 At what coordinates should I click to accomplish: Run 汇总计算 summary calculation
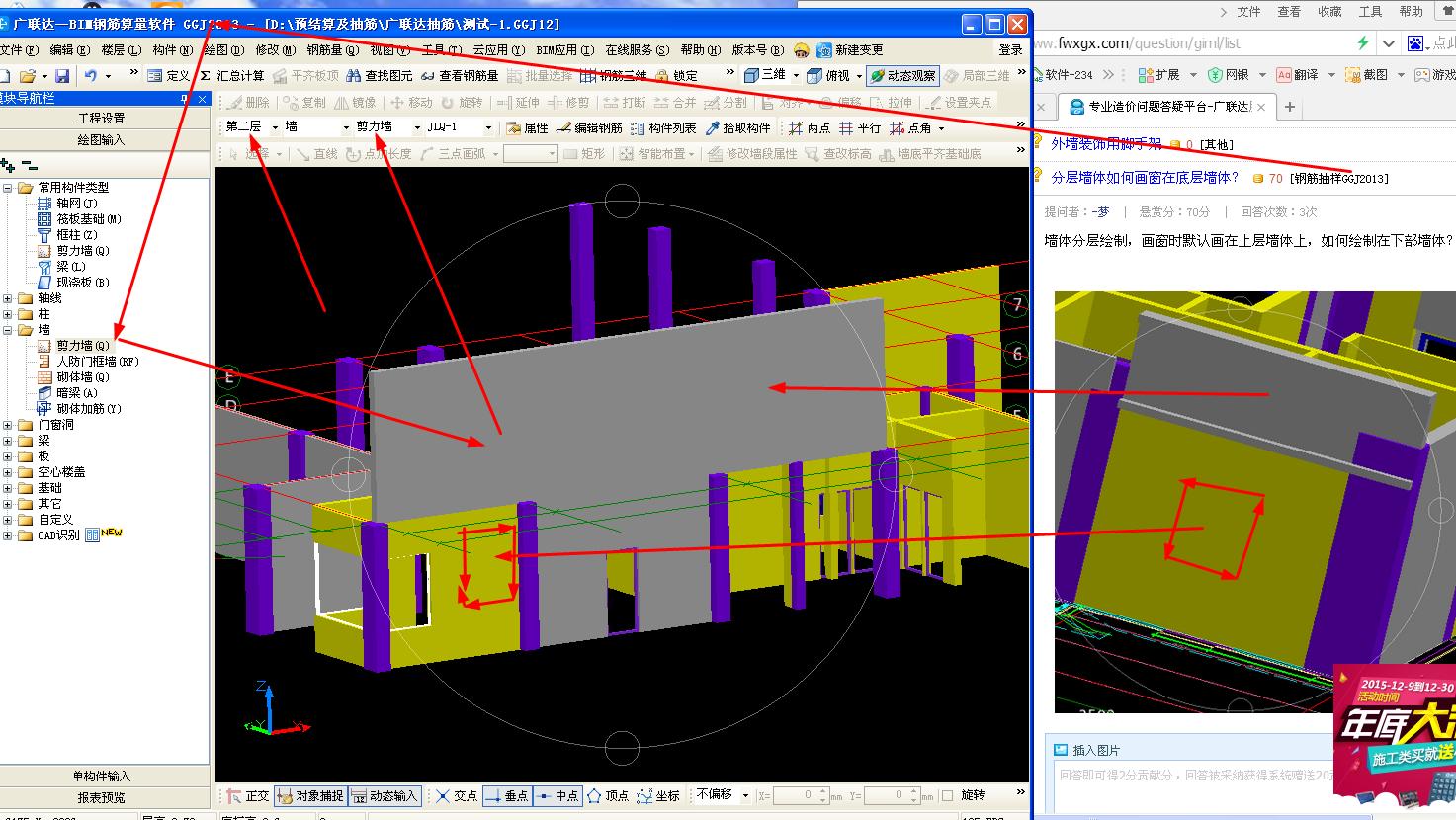point(232,75)
